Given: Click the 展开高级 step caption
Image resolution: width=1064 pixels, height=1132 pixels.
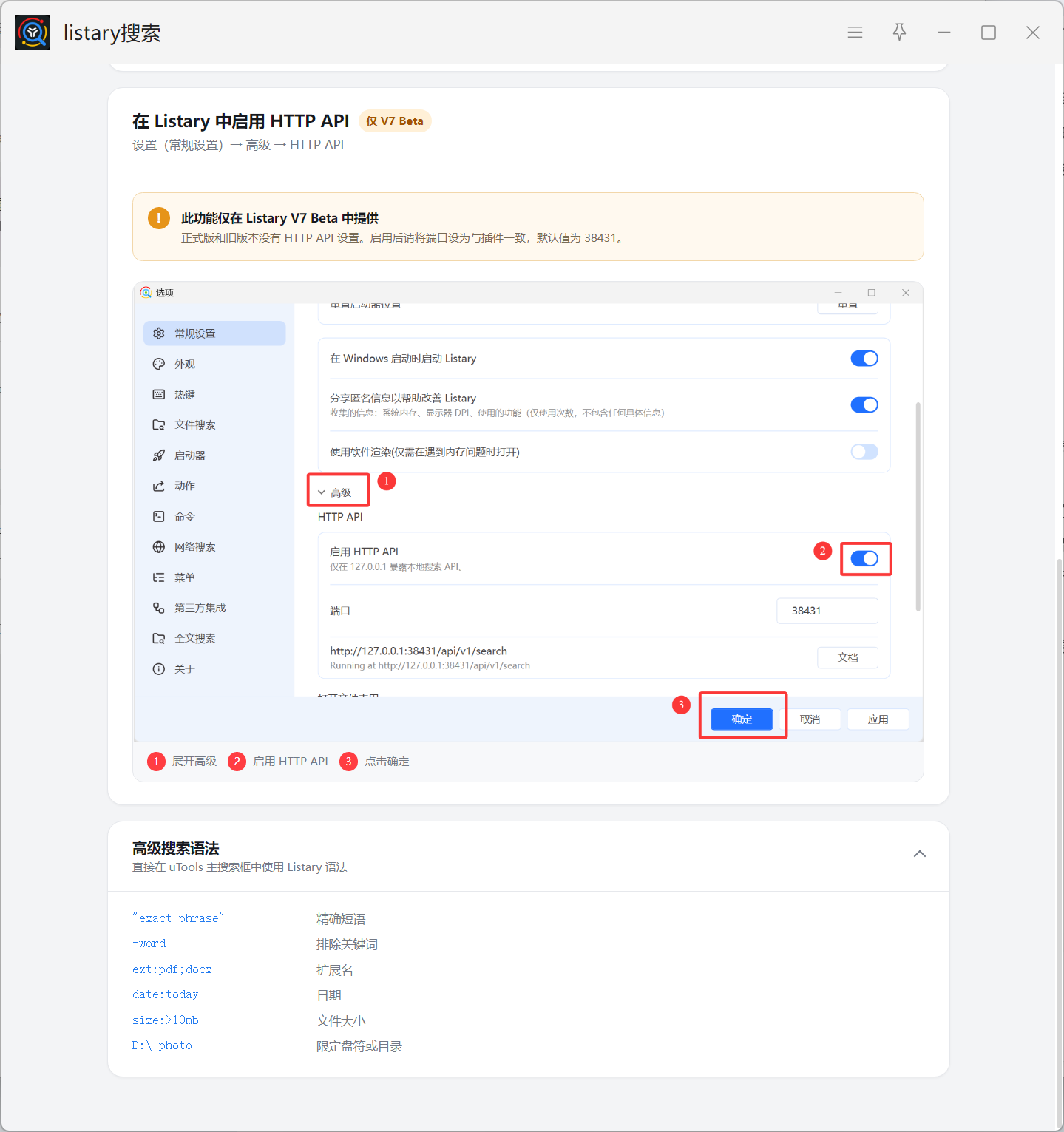Looking at the screenshot, I should (194, 762).
